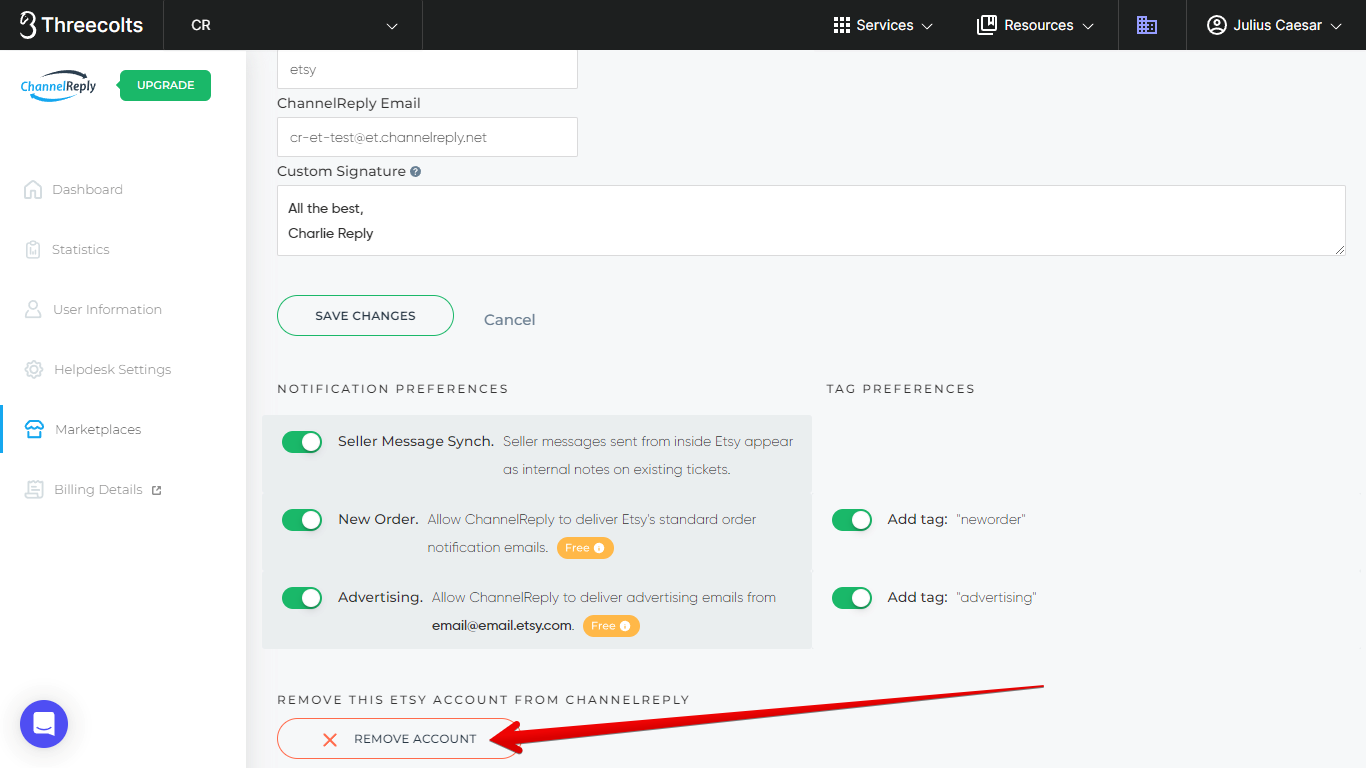Click the SAVE CHANGES button
1366x768 pixels.
[365, 315]
